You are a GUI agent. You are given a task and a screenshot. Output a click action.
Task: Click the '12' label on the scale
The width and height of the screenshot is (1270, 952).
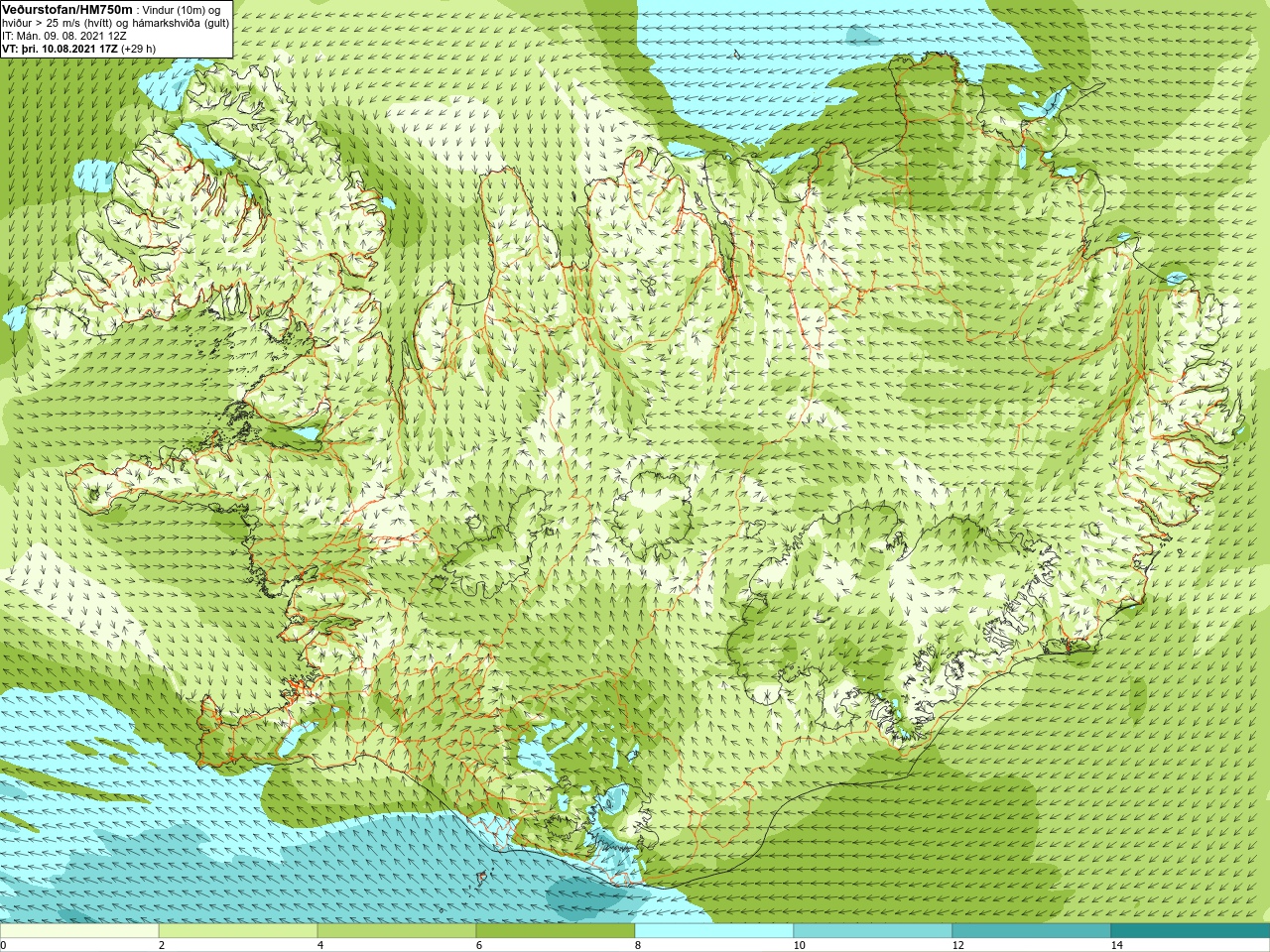tap(957, 945)
